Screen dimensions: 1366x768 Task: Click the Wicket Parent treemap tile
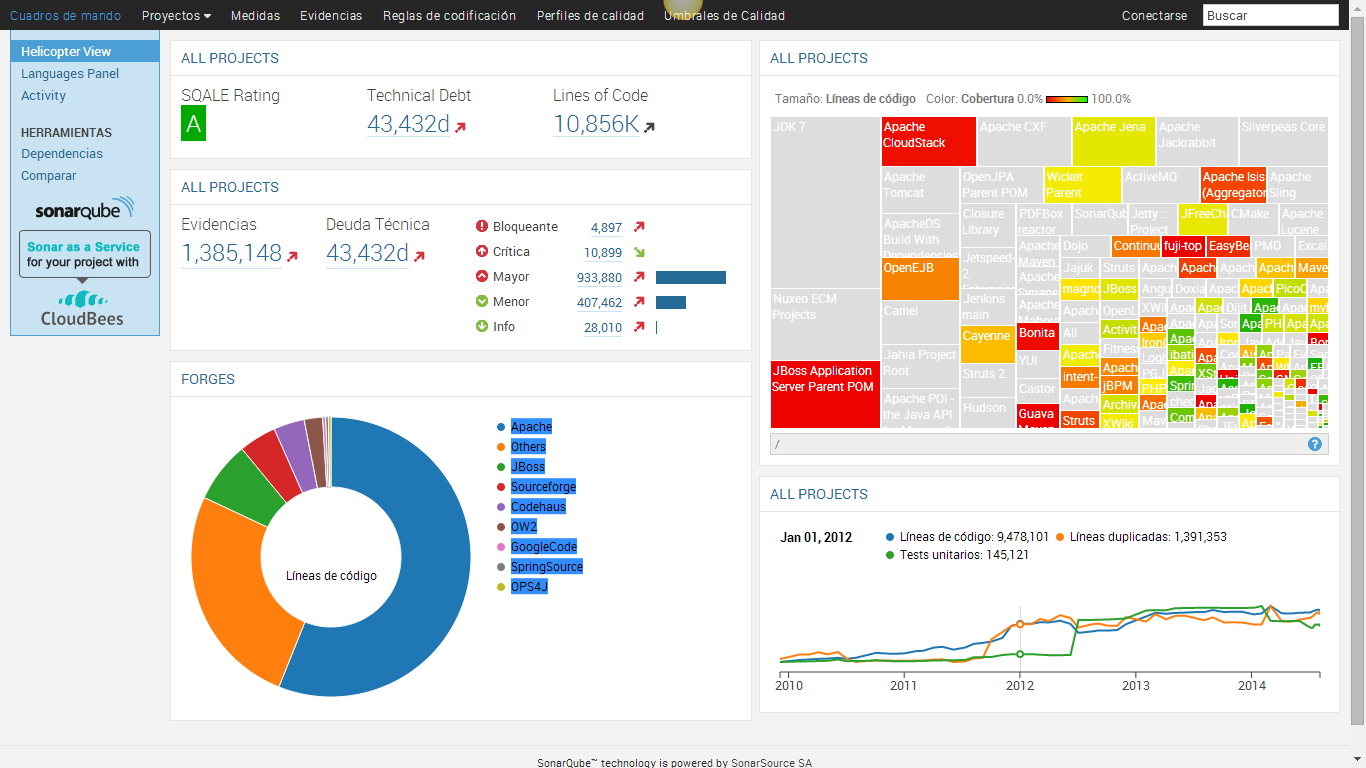[1083, 185]
